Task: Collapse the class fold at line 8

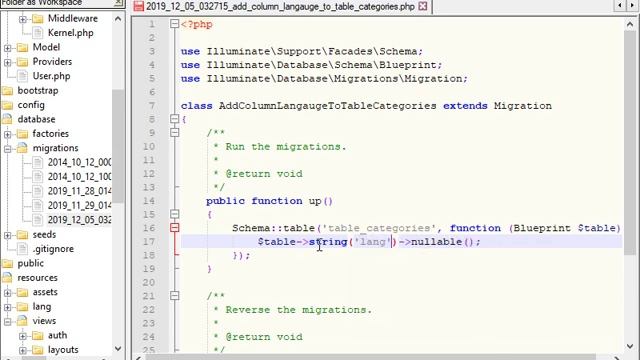Action: coord(175,119)
